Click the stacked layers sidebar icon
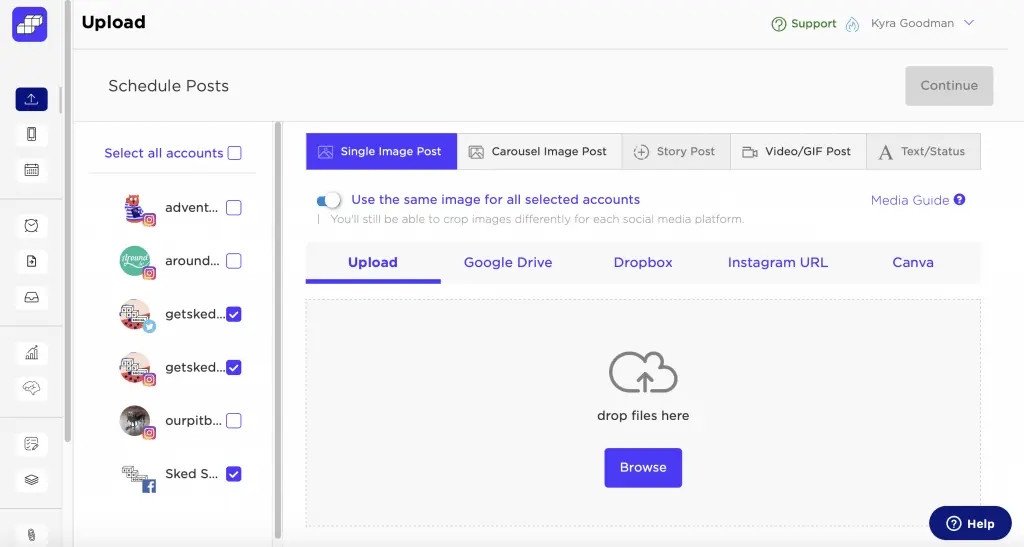 pos(31,479)
